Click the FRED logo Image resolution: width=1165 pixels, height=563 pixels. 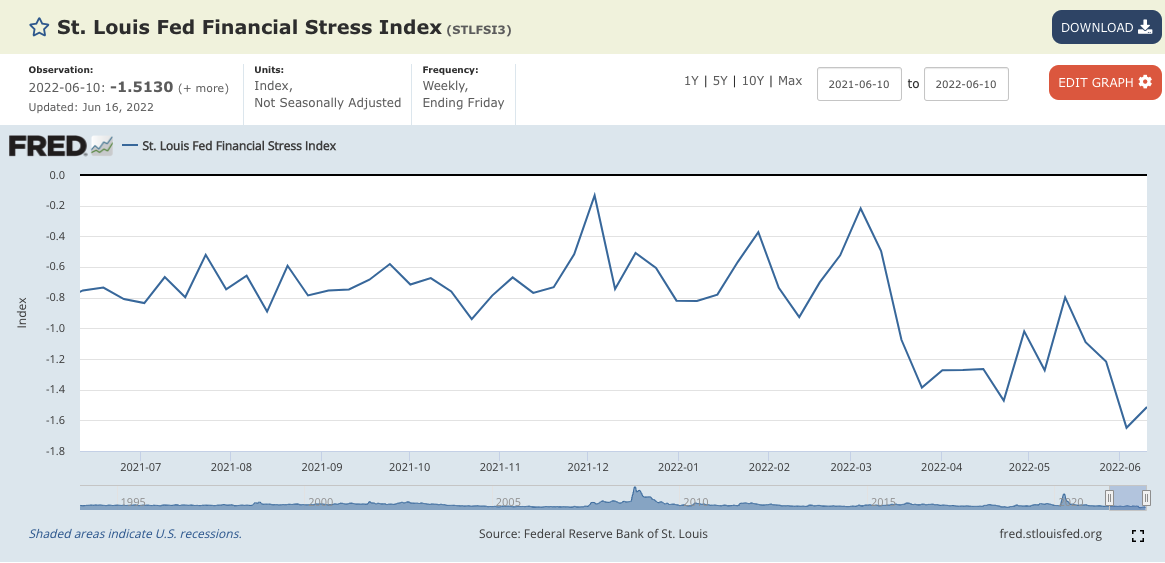tap(60, 146)
